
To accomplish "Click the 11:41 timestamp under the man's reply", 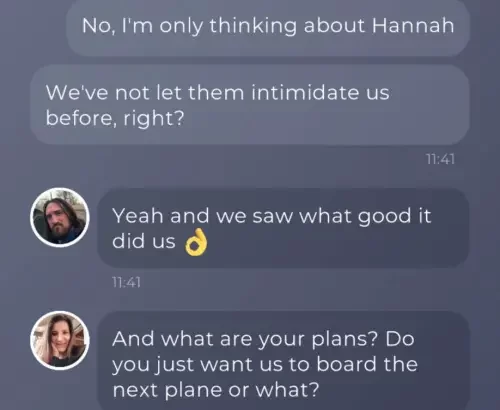I will [x=126, y=283].
